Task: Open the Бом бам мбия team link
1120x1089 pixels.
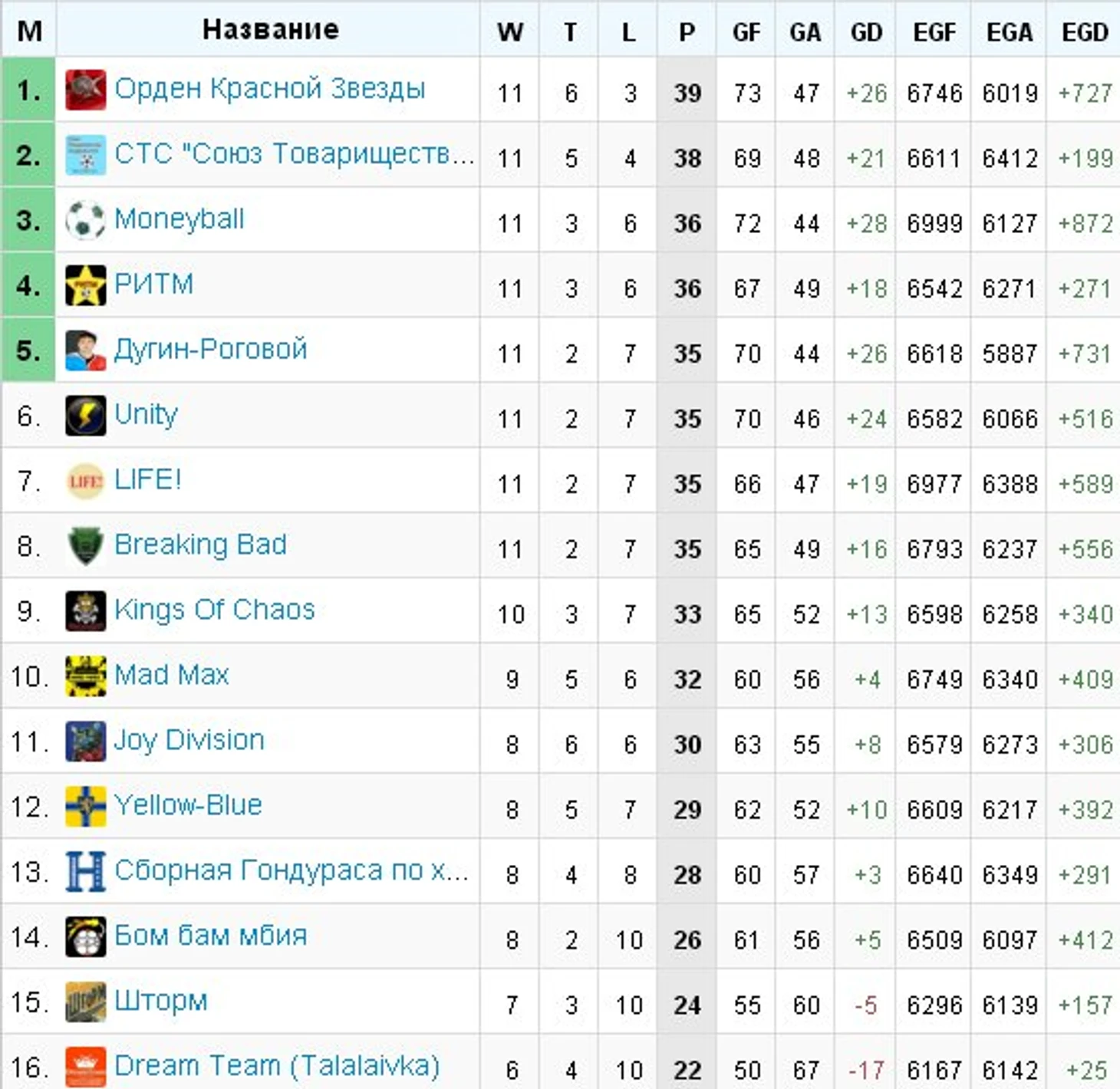Action: (210, 936)
